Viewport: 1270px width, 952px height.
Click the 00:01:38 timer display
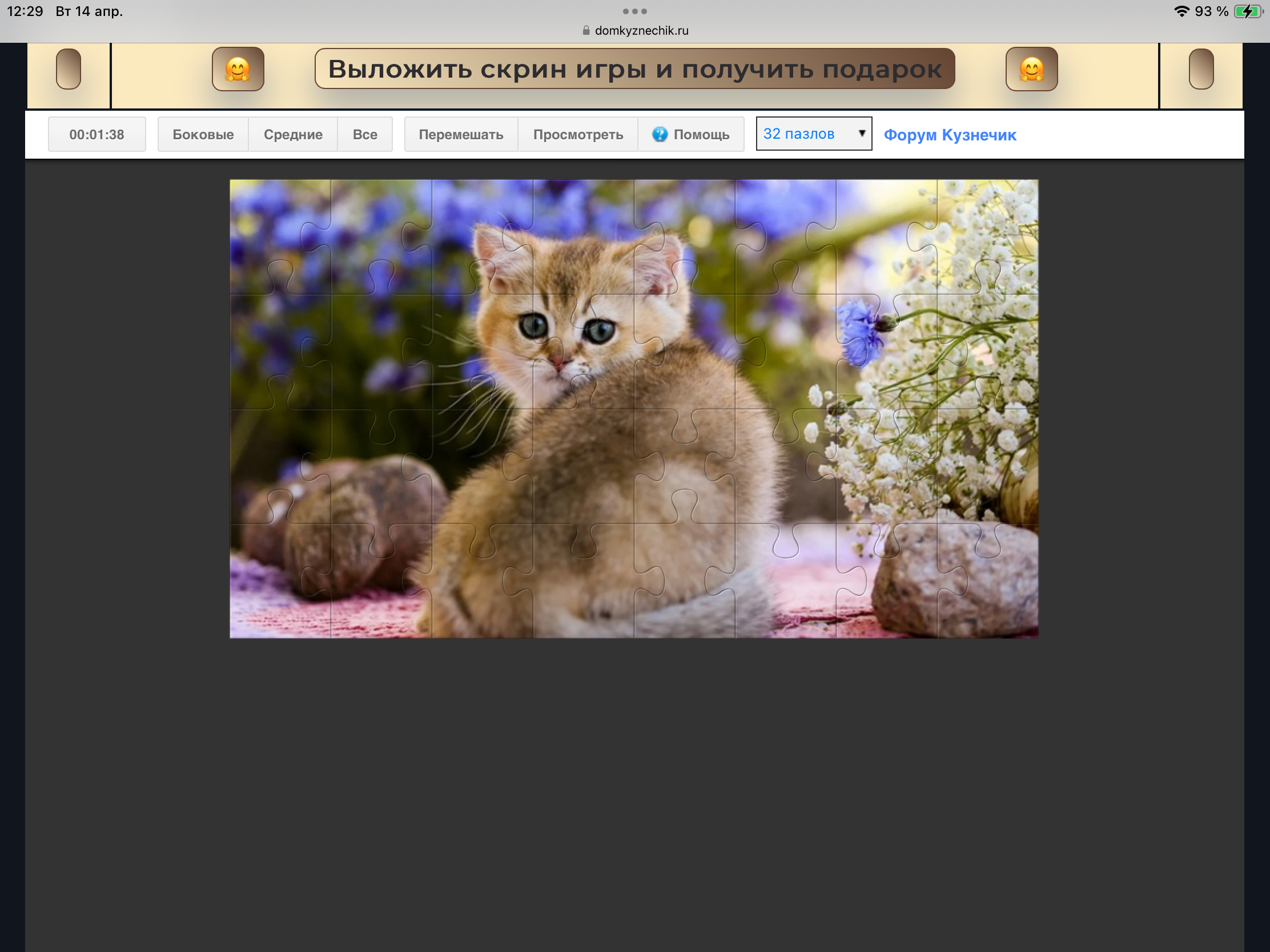[x=97, y=134]
